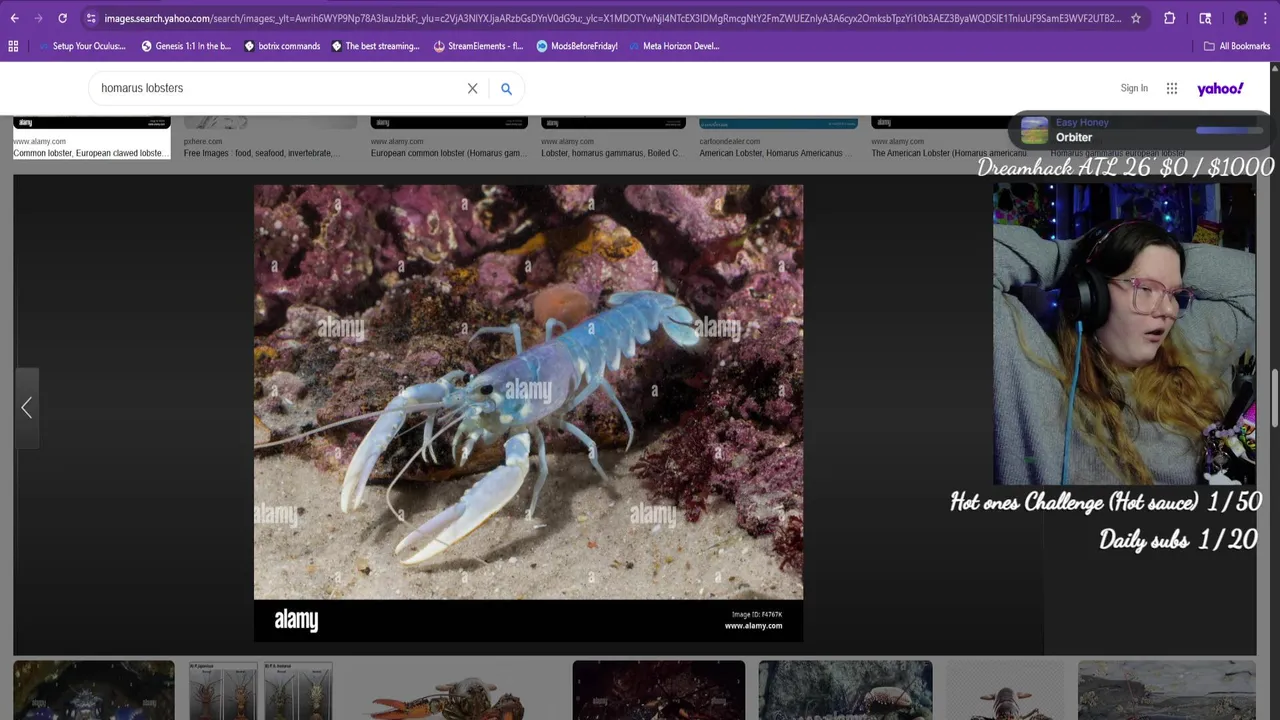Open Genesis 1:1 In the b... bookmark
This screenshot has width=1280, height=720.
186,46
